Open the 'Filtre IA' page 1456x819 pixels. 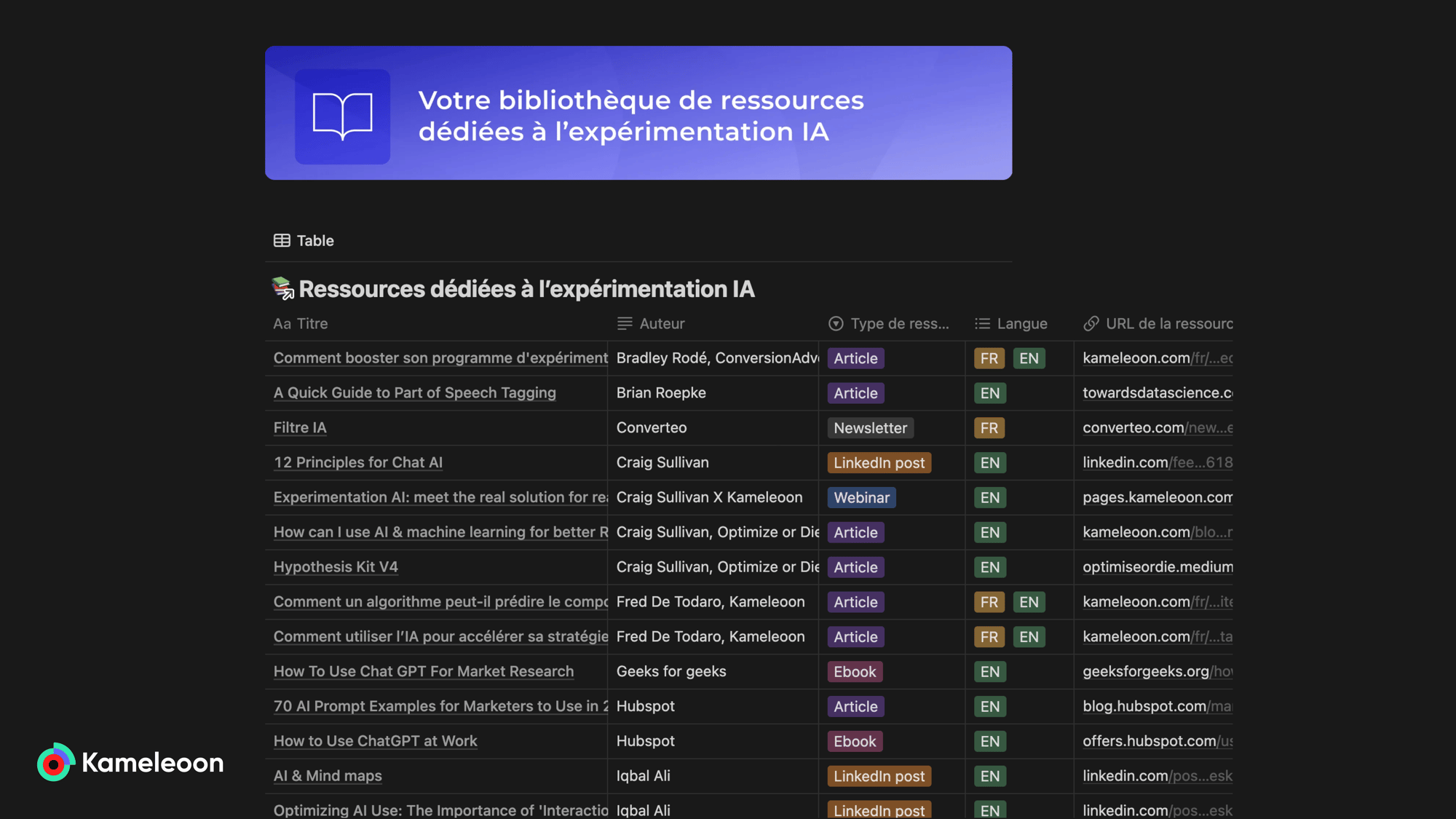(x=300, y=427)
